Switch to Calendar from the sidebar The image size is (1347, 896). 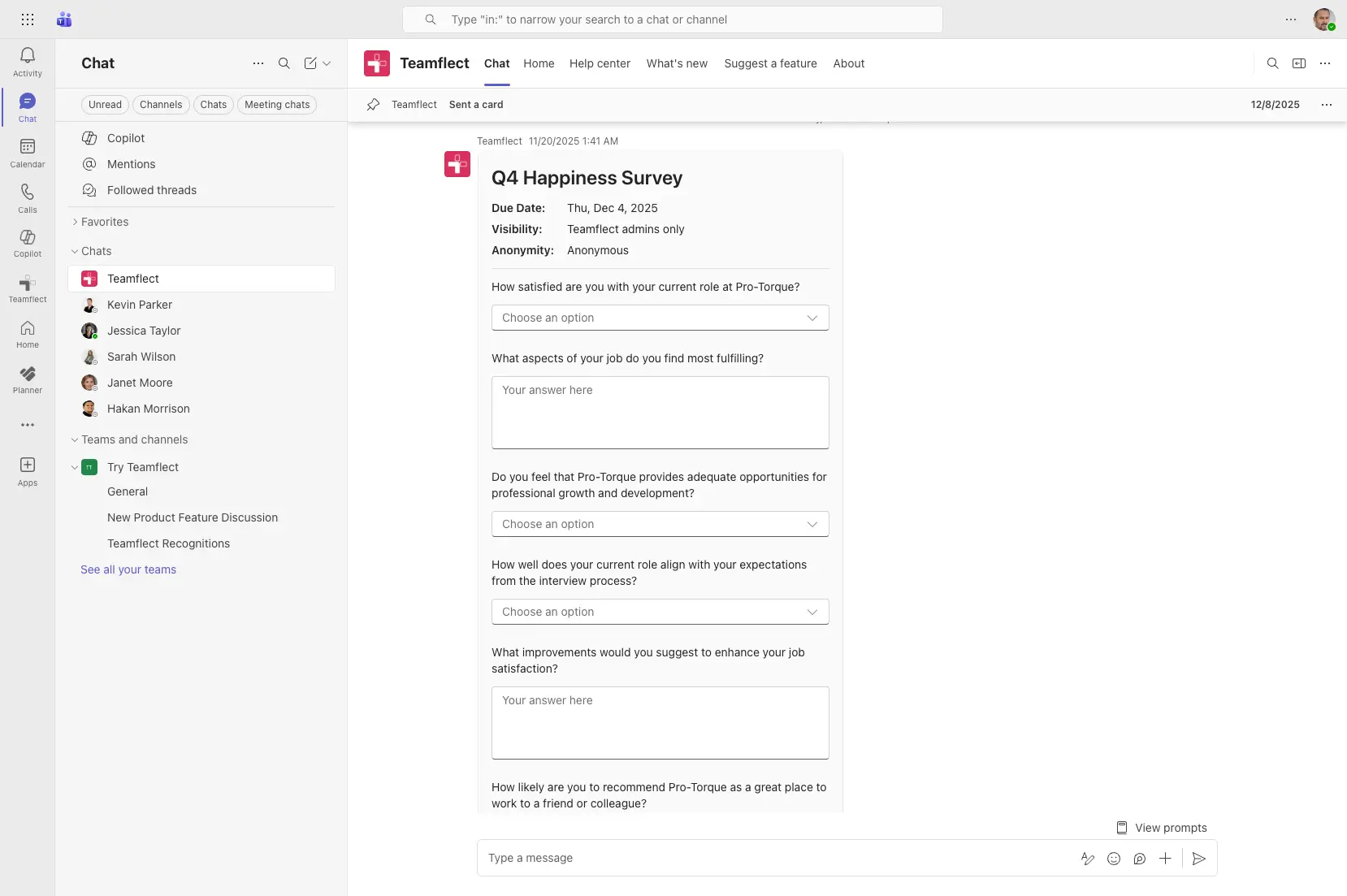[x=27, y=153]
